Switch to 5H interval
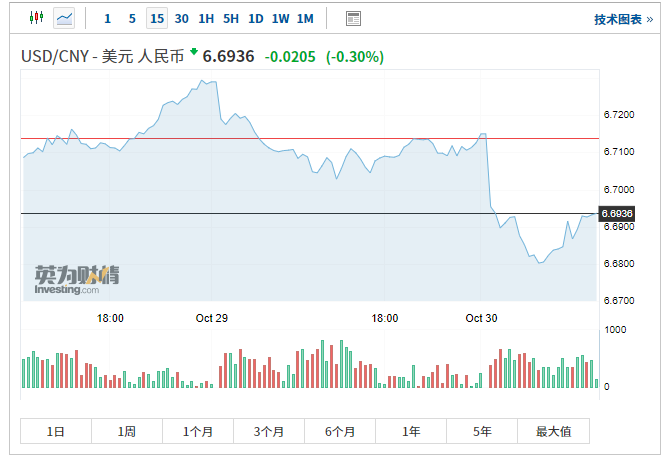This screenshot has width=665, height=461. click(x=231, y=18)
